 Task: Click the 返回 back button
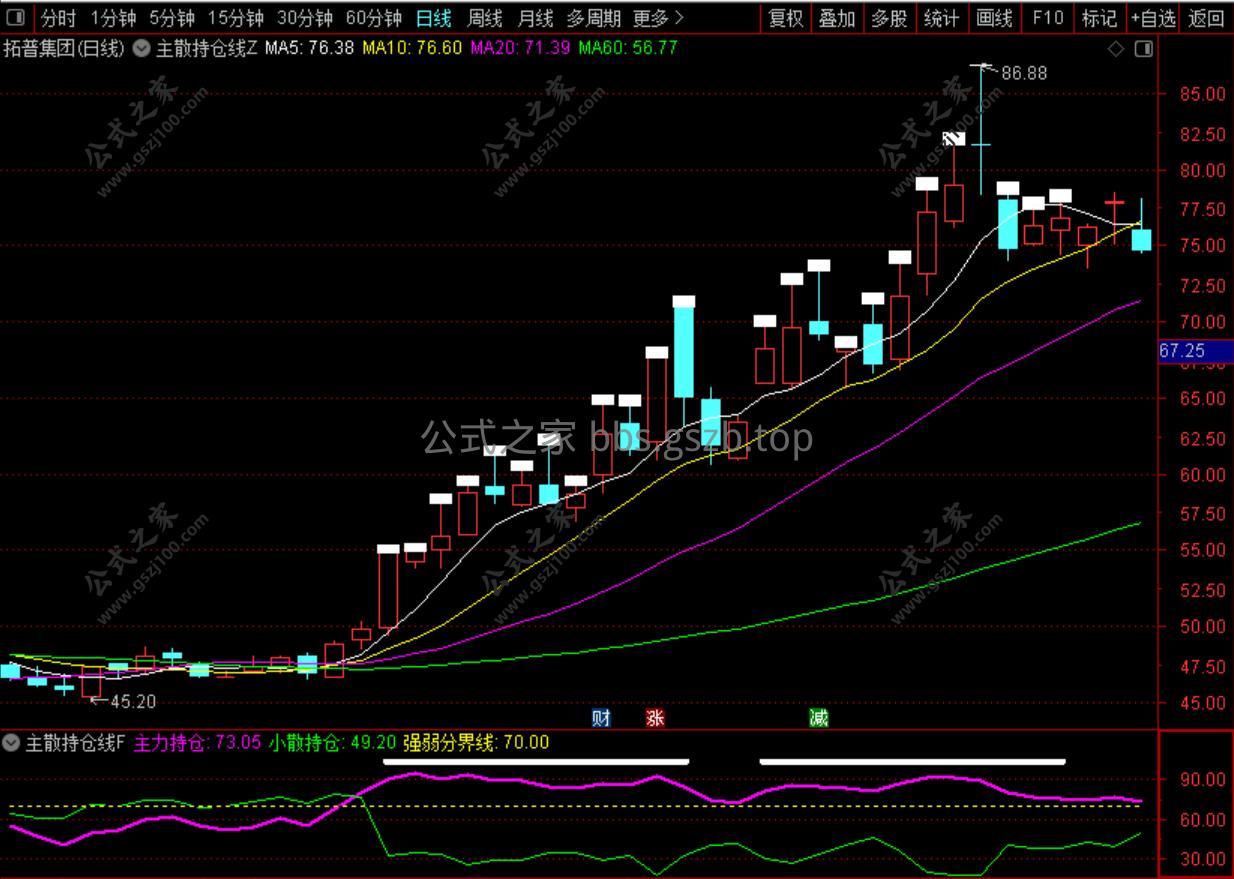(1206, 18)
